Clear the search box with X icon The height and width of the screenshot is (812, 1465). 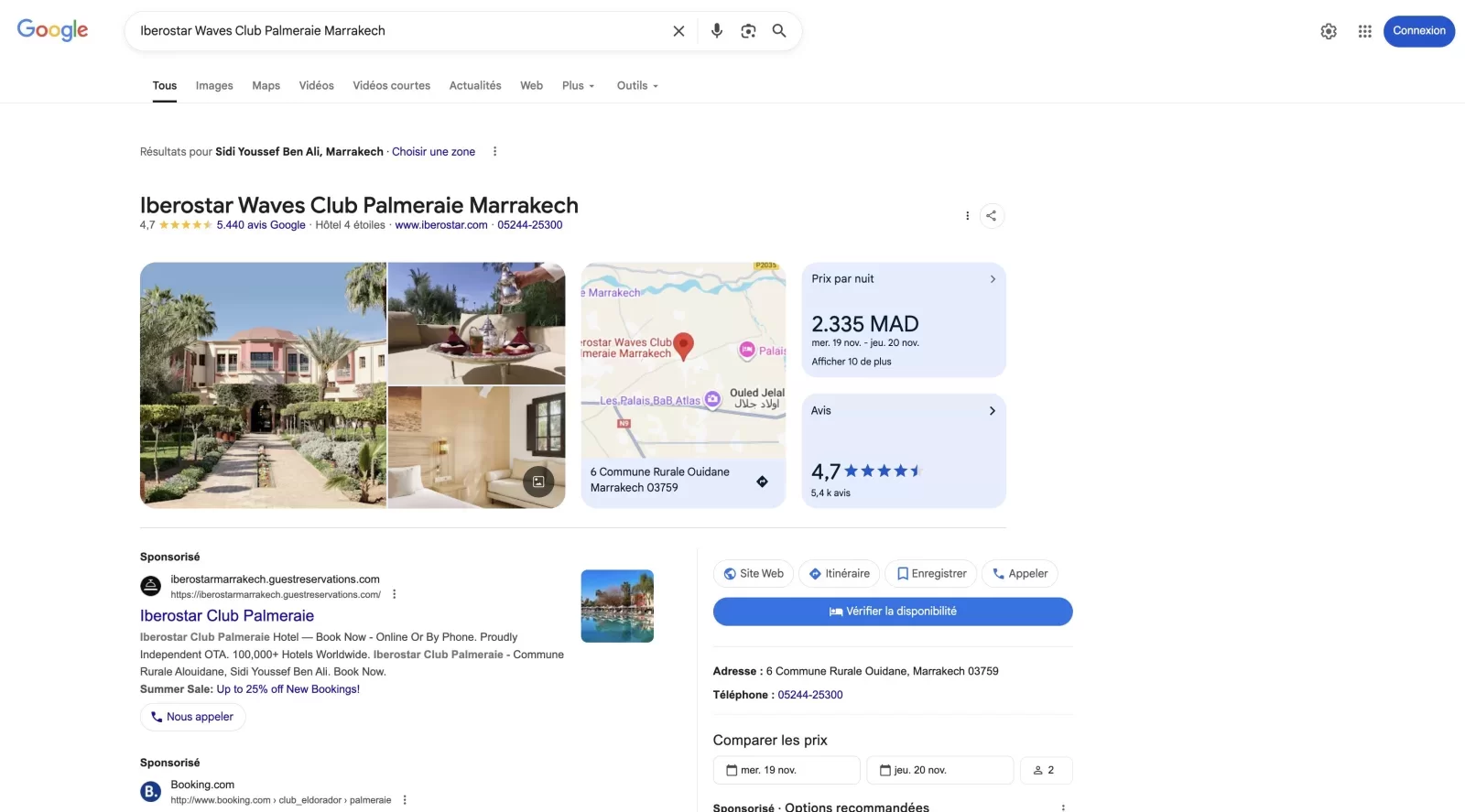tap(678, 31)
